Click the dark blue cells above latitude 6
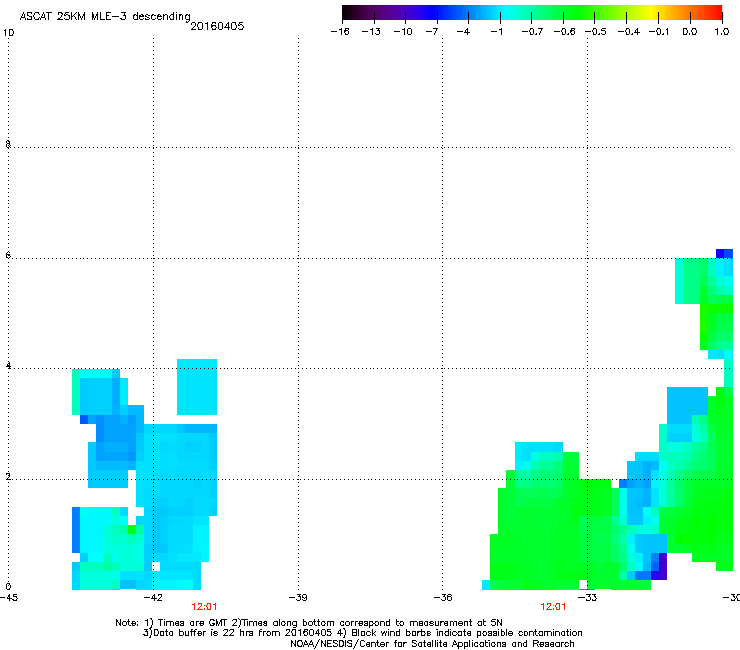Screen dimensions: 740x650 coord(724,253)
